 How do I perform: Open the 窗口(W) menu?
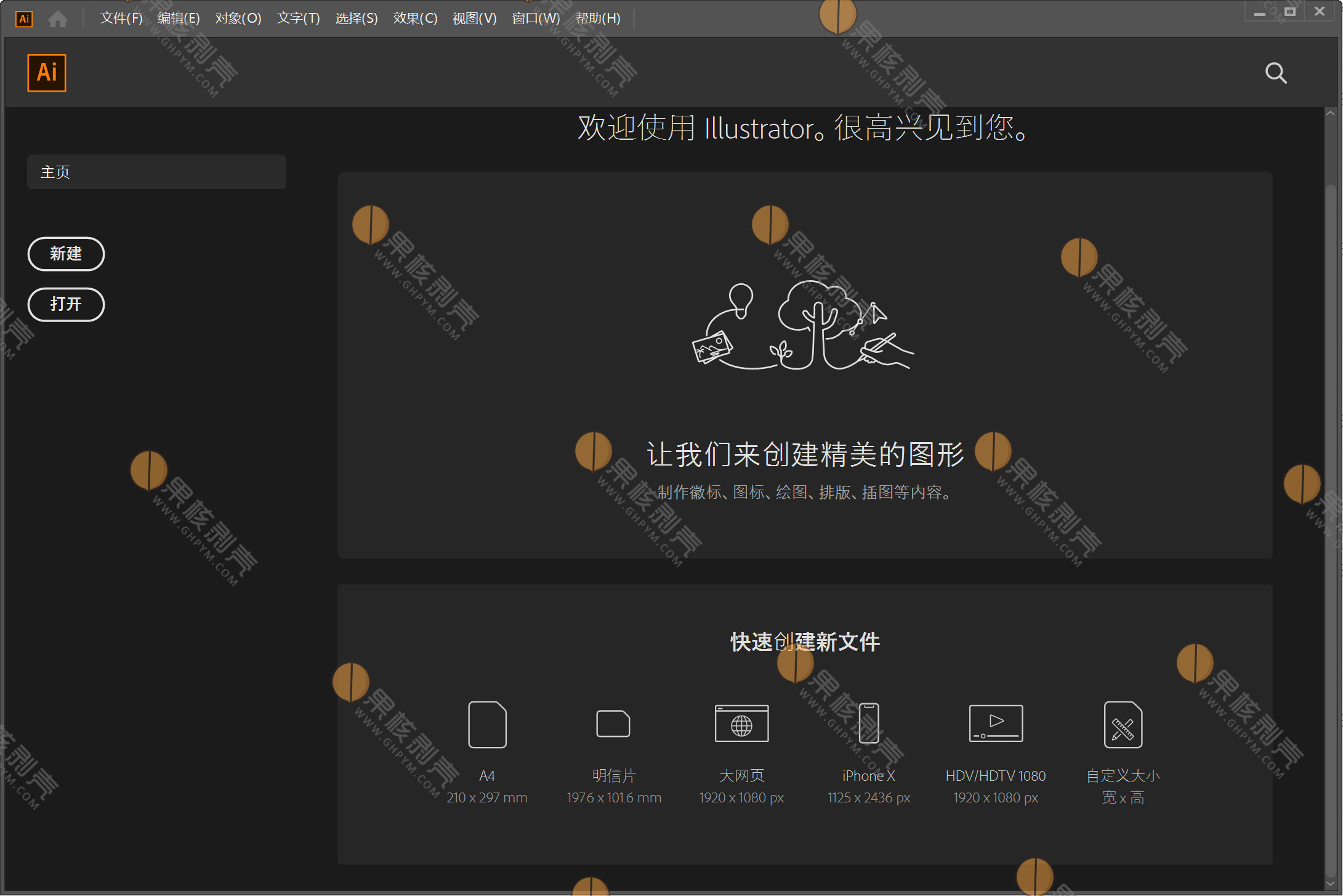pyautogui.click(x=536, y=18)
